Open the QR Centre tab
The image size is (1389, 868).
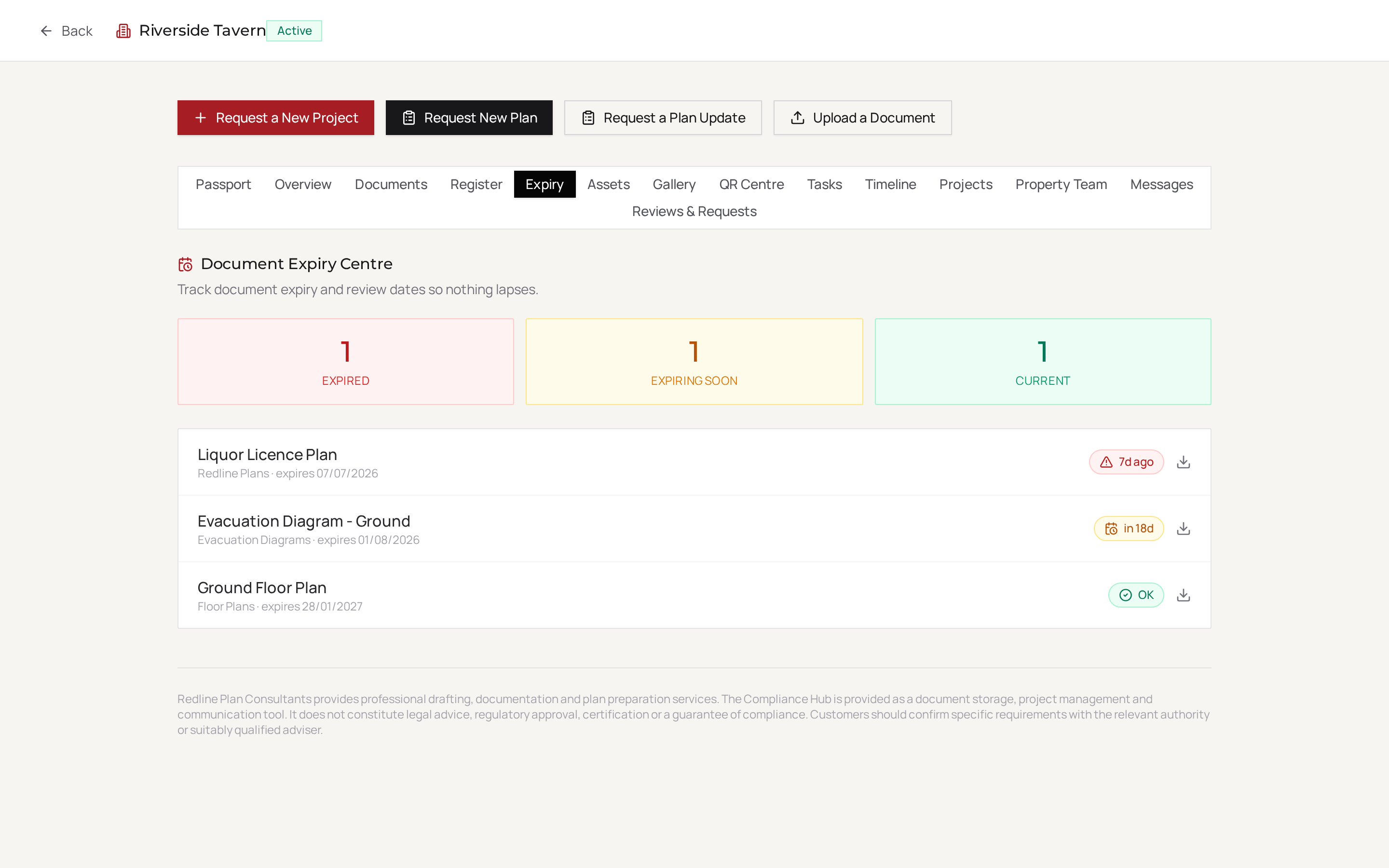[x=751, y=184]
